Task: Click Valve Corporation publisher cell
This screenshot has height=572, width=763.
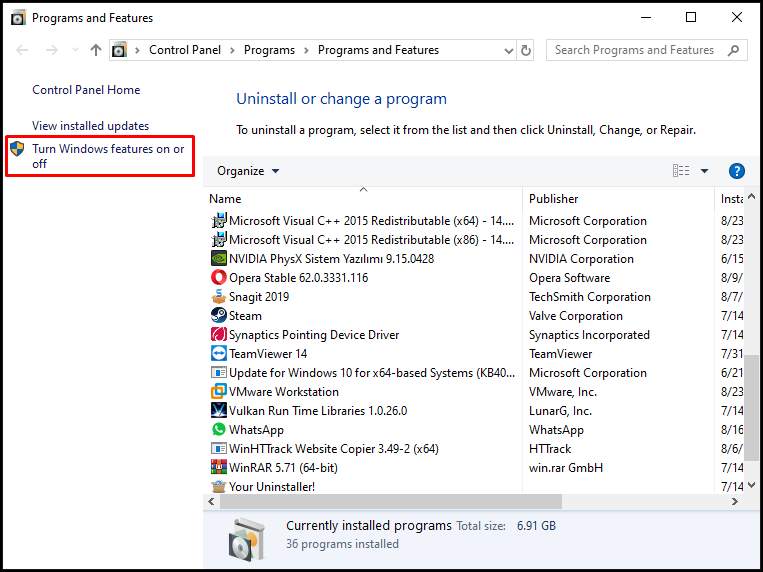Action: click(x=576, y=316)
